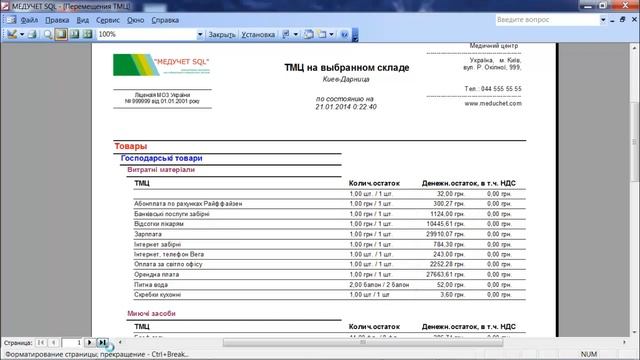Click the www.meduchet.com text
The height and width of the screenshot is (360, 640).
coord(493,104)
